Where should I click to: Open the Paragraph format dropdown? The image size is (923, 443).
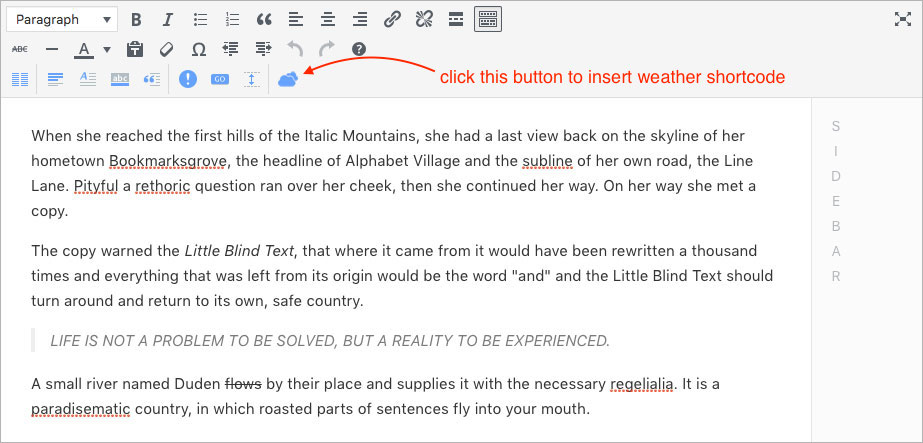[61, 19]
